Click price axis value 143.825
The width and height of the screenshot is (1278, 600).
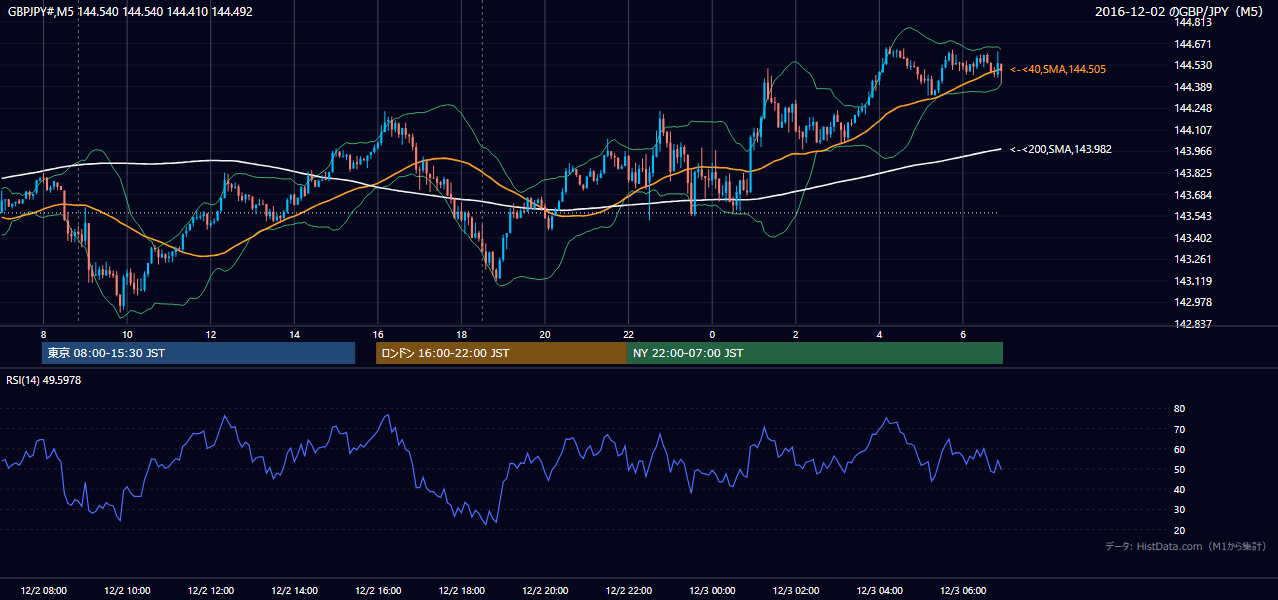[x=1191, y=173]
